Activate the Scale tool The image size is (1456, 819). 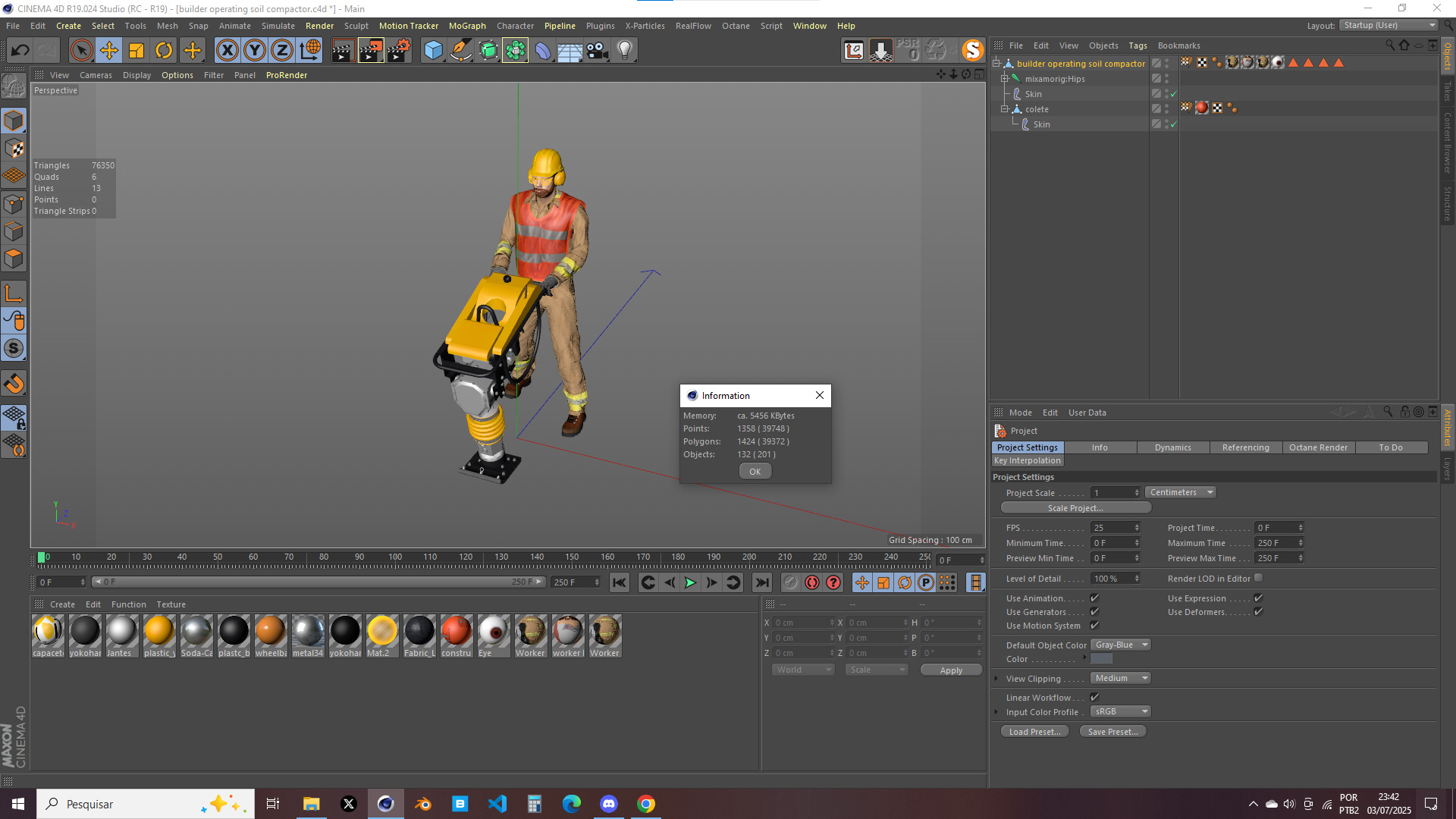pyautogui.click(x=136, y=51)
